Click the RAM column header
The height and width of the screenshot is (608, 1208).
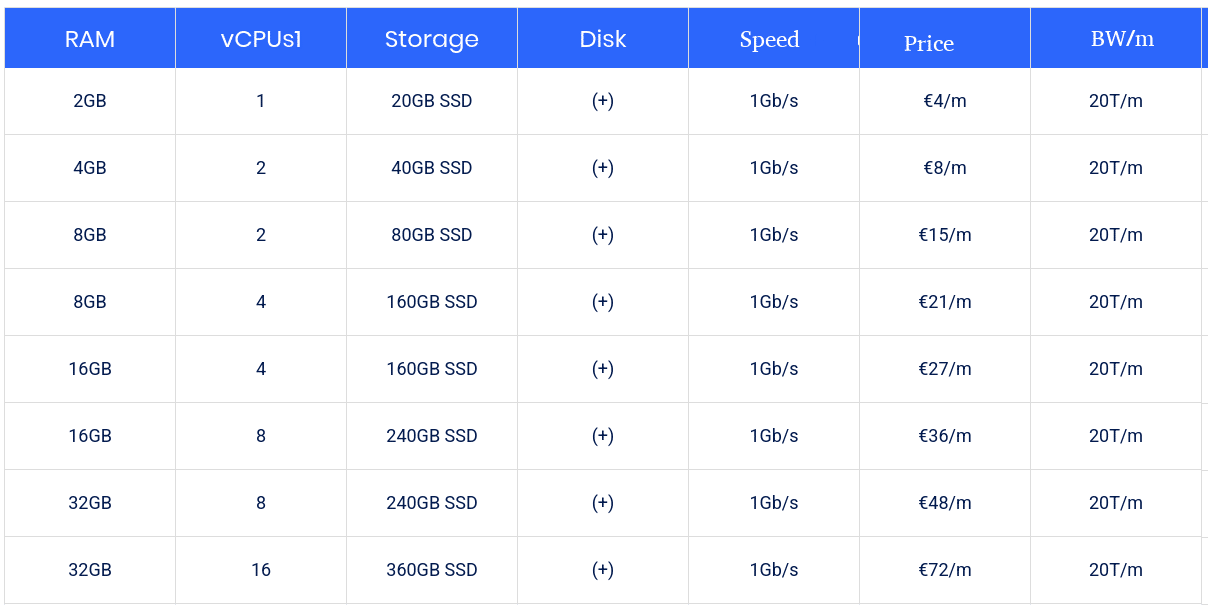point(90,39)
